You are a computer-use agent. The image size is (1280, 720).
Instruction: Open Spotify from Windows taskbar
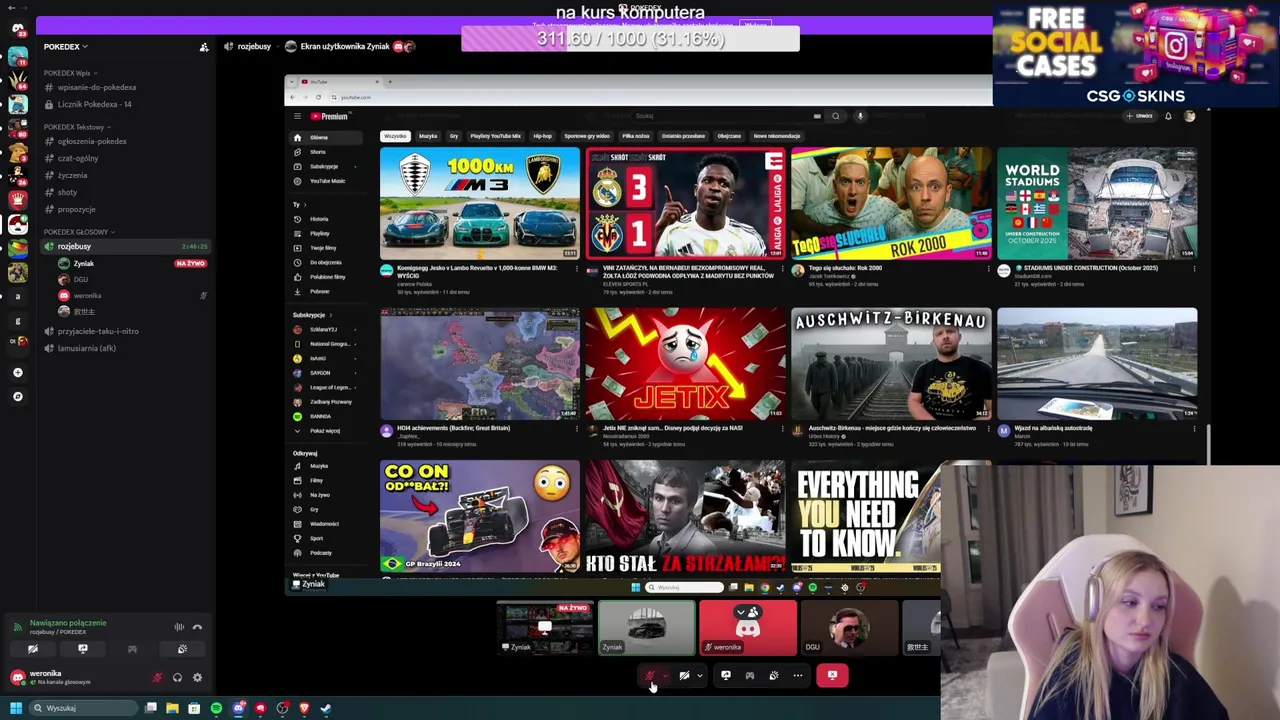tap(216, 708)
